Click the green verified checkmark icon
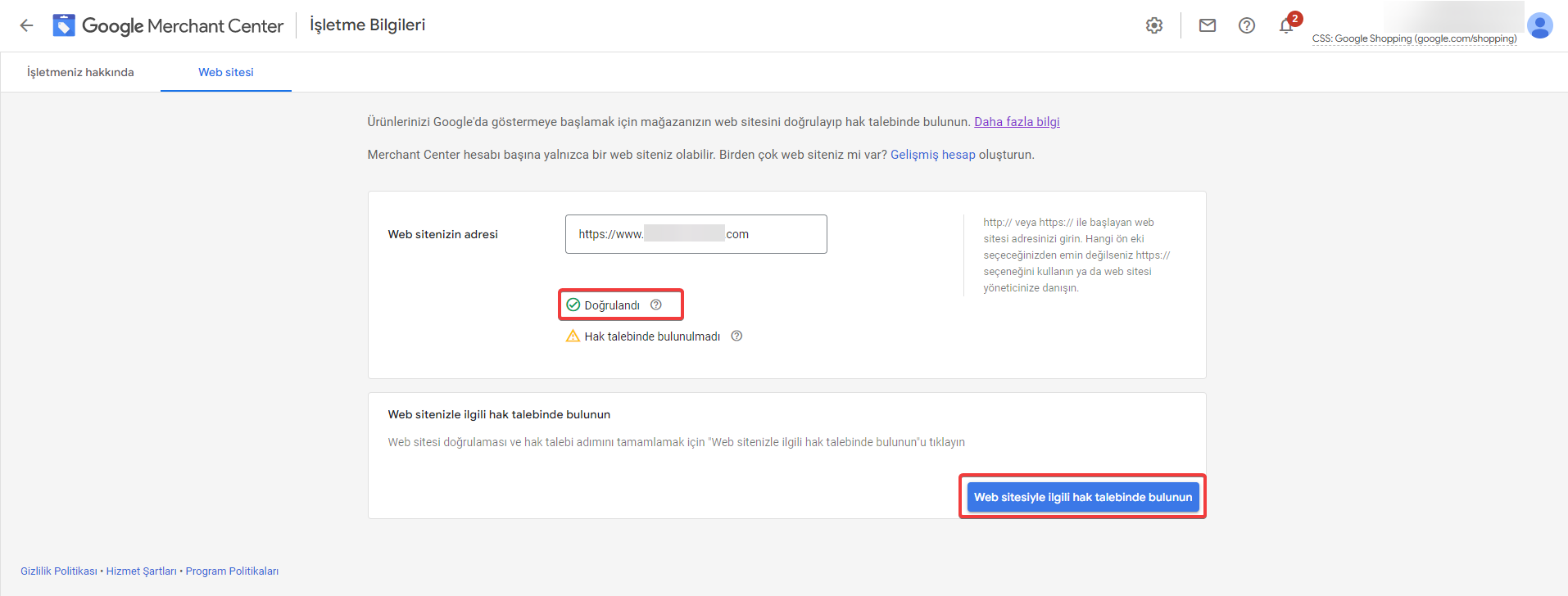1568x596 pixels. tap(573, 305)
